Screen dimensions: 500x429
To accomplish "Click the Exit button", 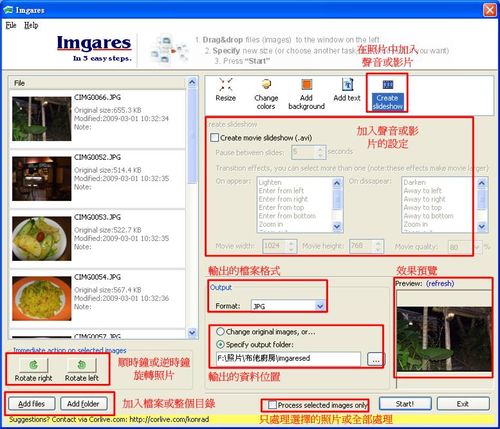I will [x=463, y=404].
